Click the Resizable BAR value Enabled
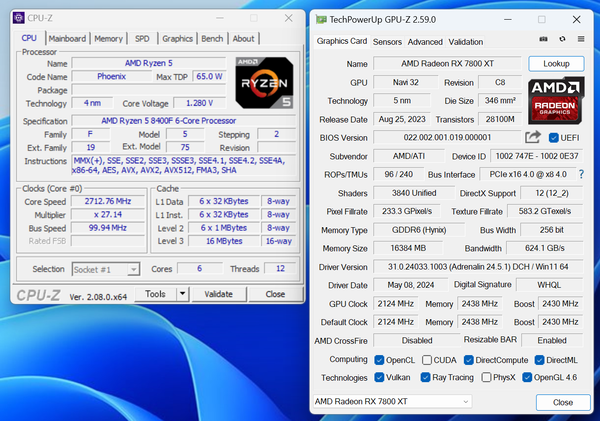Viewport: 600px width, 421px height. click(x=552, y=341)
